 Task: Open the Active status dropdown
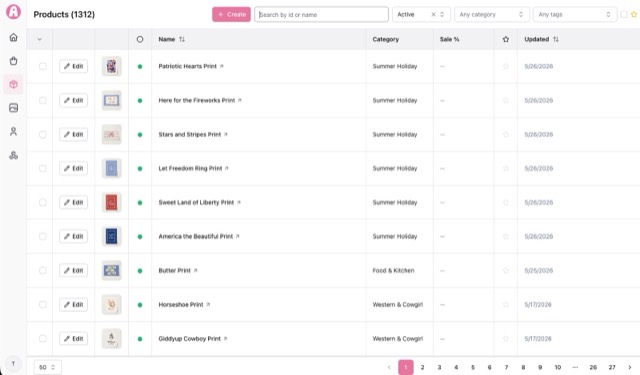coord(421,15)
